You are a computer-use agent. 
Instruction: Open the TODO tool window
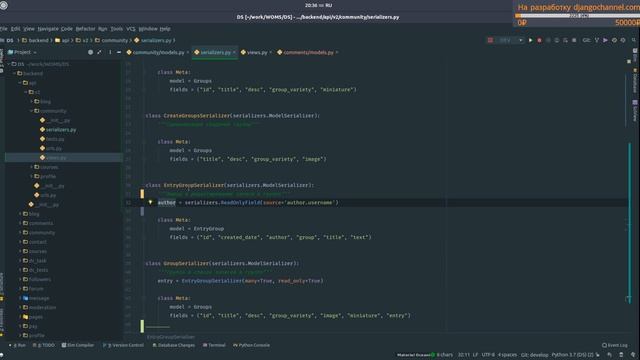44,345
